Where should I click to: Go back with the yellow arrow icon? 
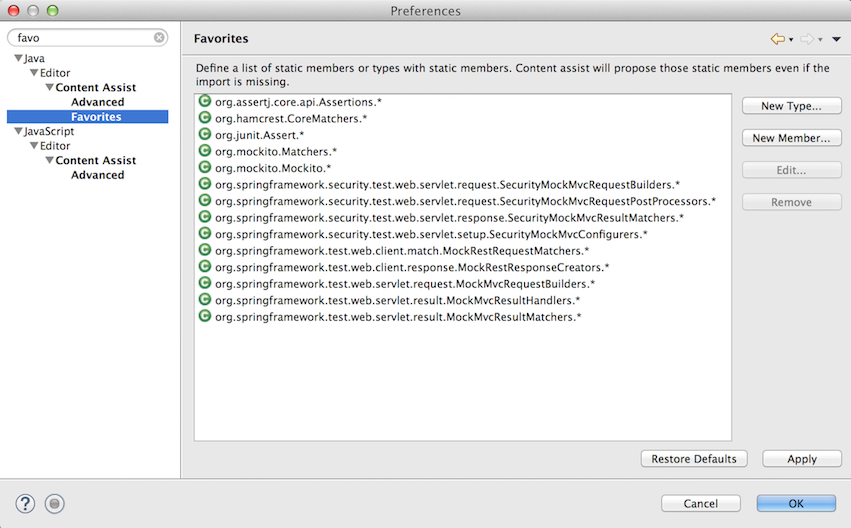pyautogui.click(x=778, y=39)
